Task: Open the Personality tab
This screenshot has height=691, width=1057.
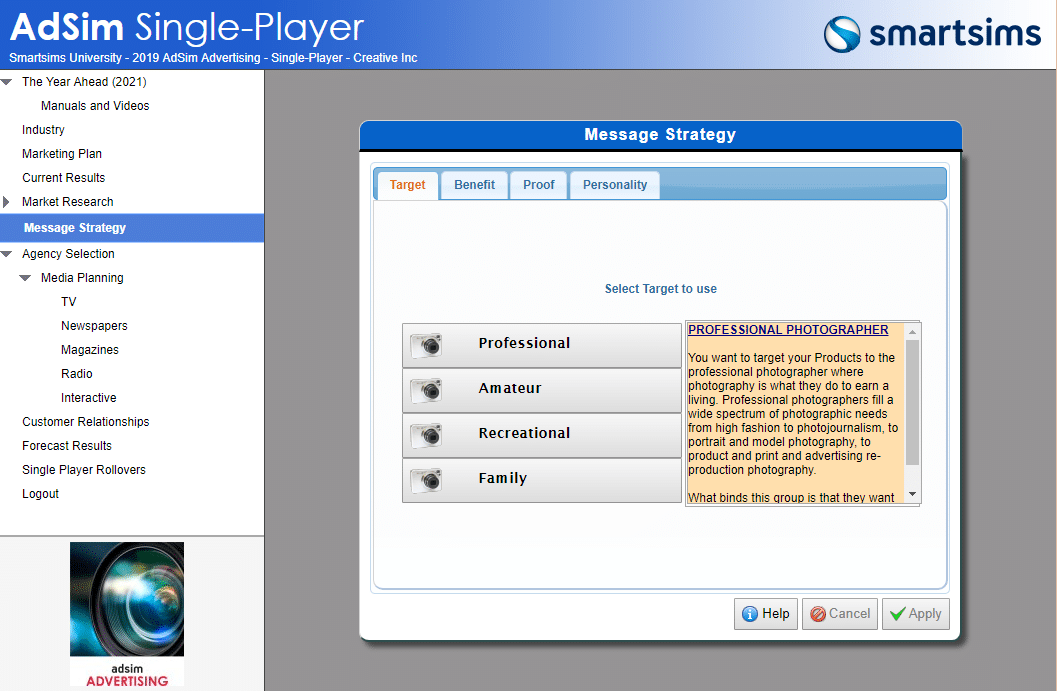Action: (x=614, y=185)
